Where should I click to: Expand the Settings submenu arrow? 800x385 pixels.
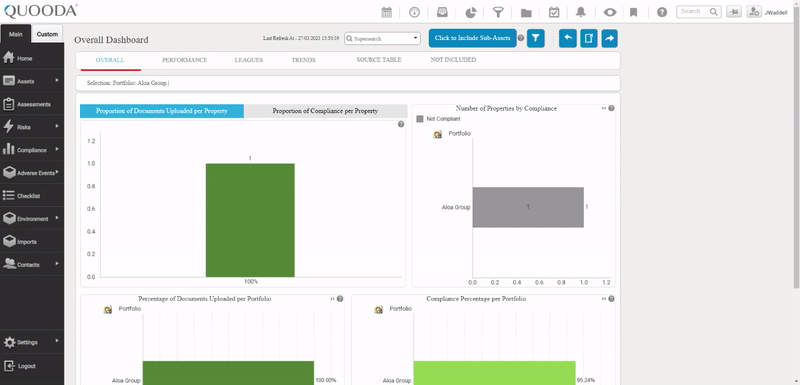click(57, 340)
